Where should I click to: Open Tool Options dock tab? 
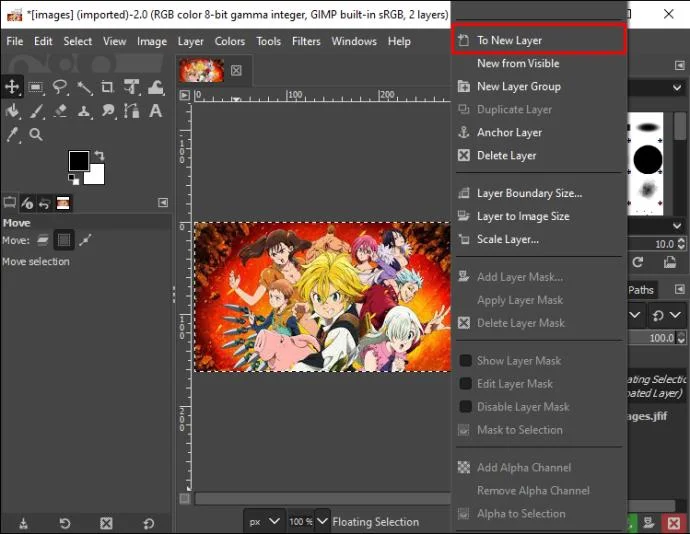pos(9,203)
